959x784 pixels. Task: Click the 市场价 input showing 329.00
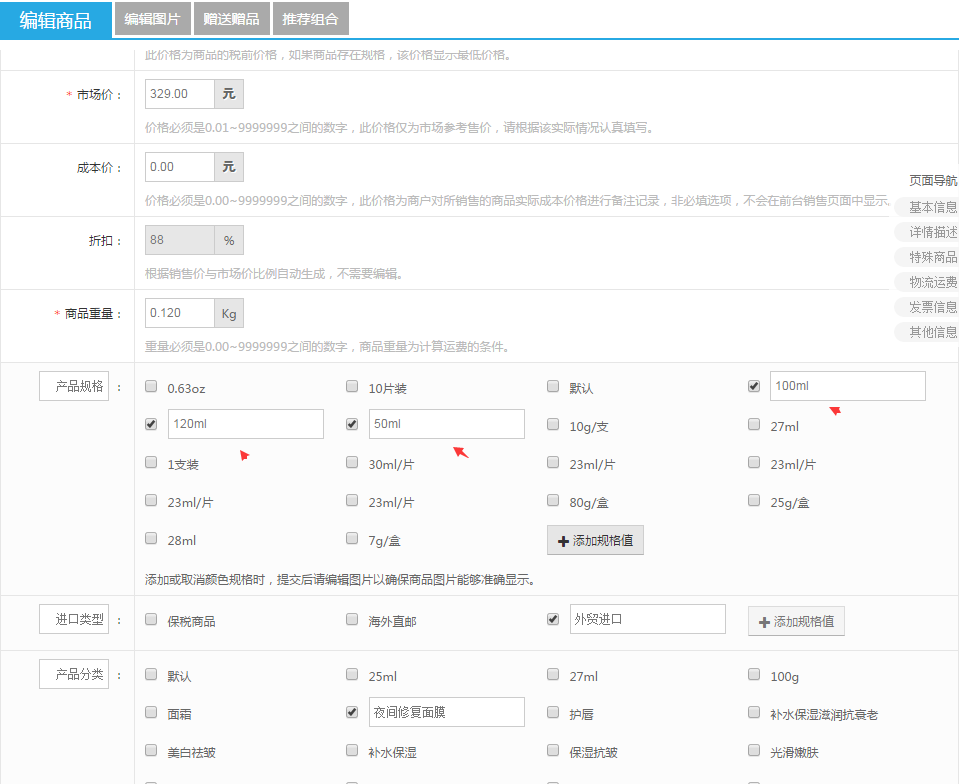[180, 94]
